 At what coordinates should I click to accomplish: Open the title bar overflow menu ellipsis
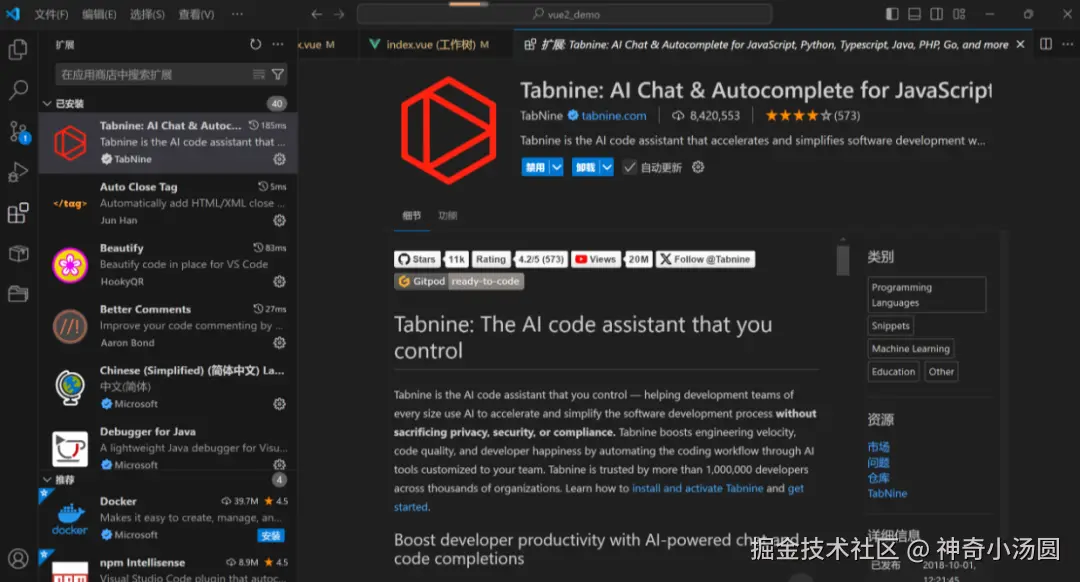(237, 14)
